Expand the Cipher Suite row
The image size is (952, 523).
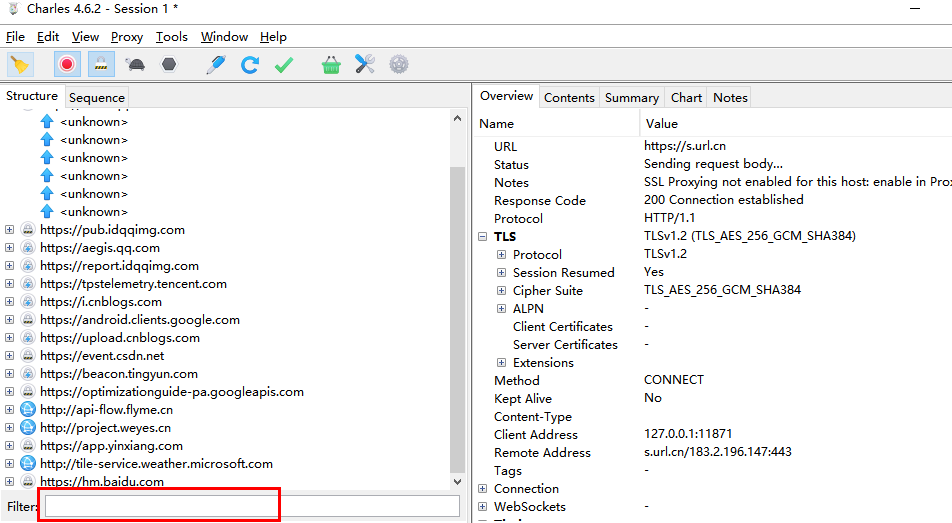(x=502, y=290)
